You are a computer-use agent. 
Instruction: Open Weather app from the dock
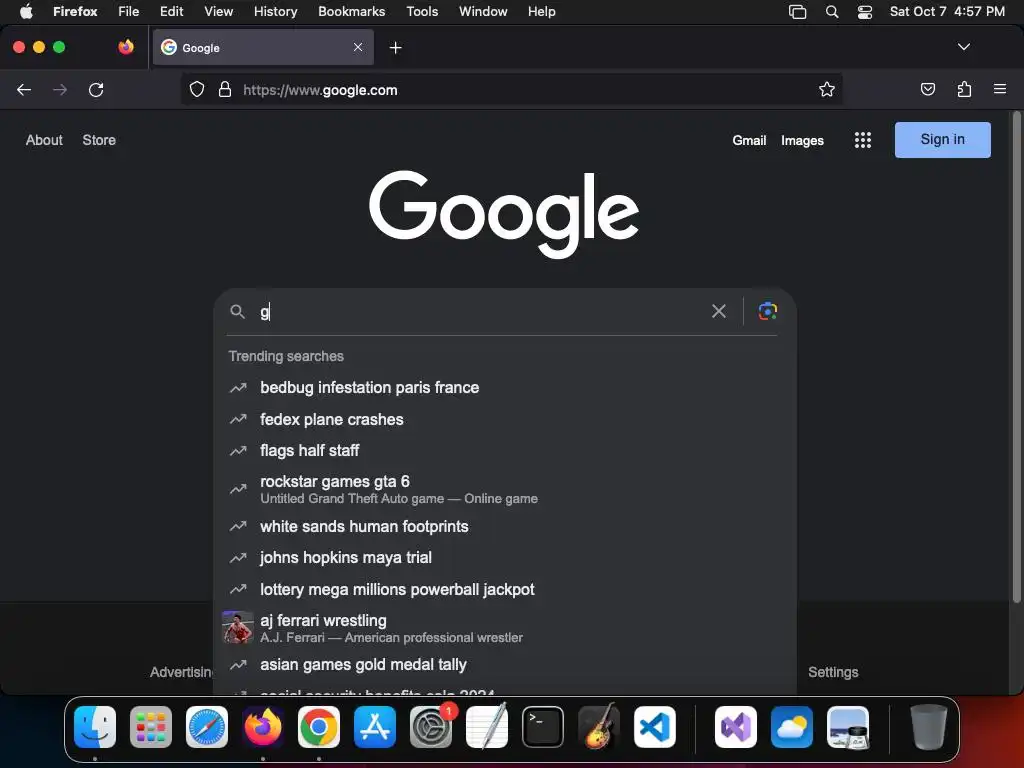pyautogui.click(x=792, y=726)
